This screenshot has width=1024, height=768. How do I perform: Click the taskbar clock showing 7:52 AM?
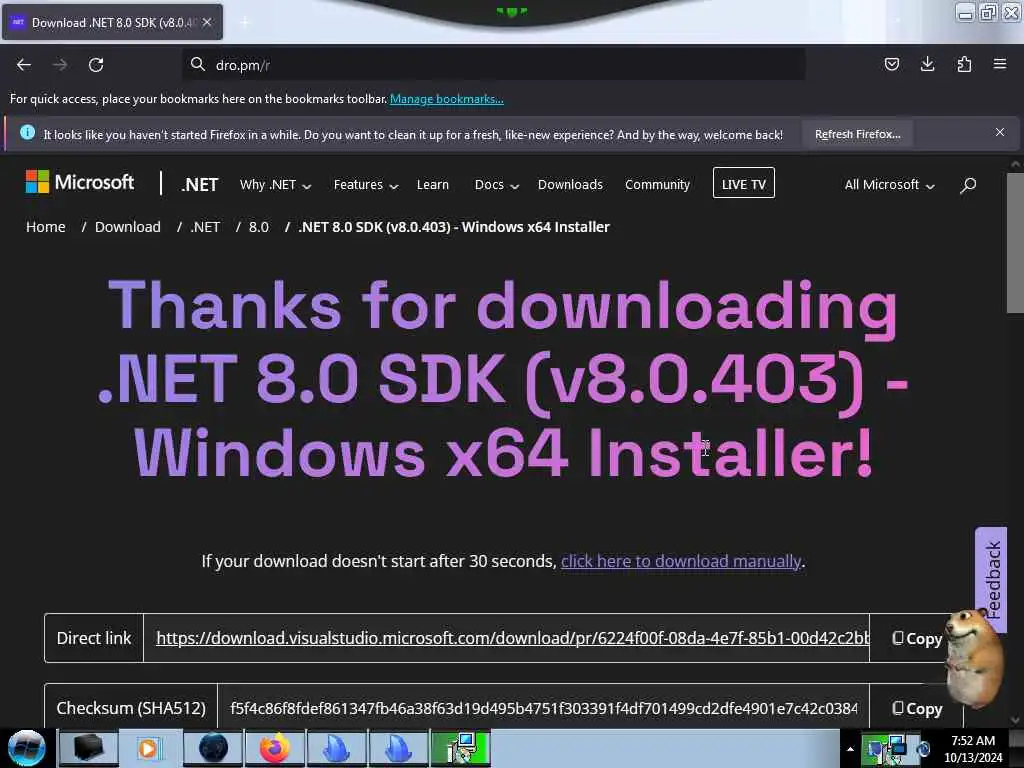click(973, 749)
